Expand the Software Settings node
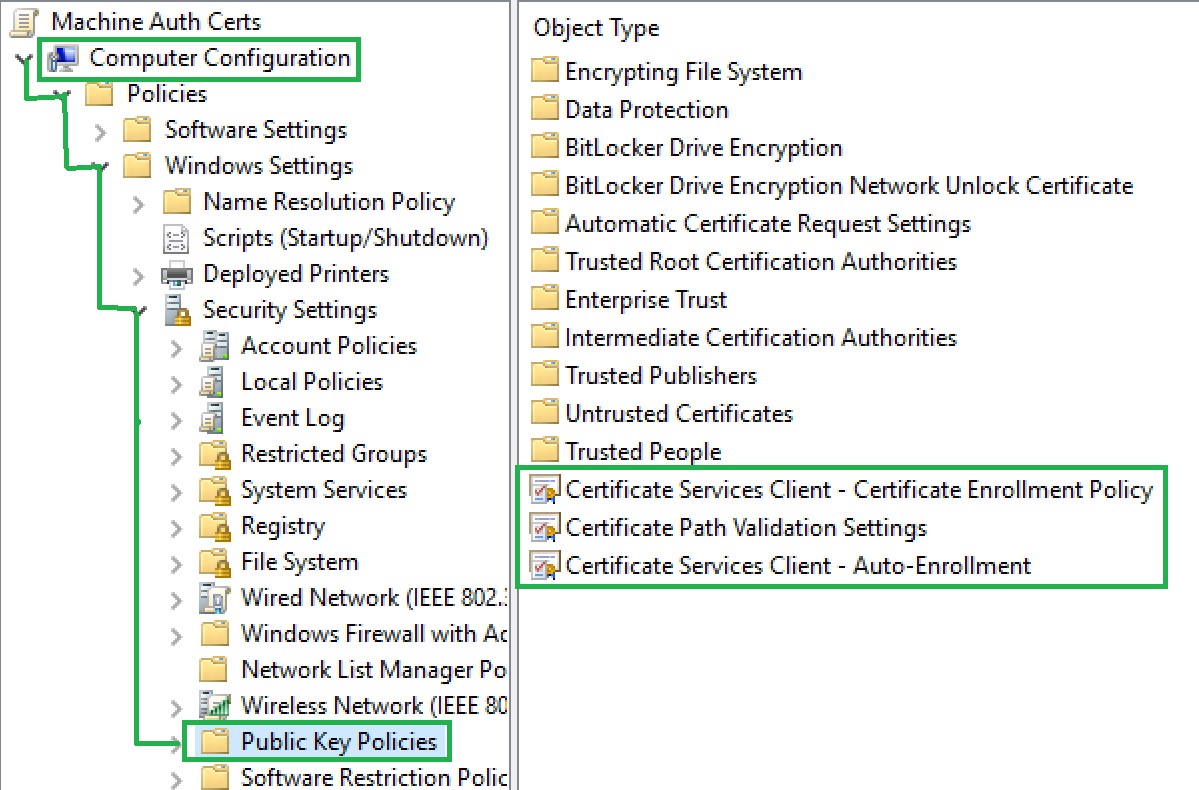This screenshot has width=1199, height=790. [x=100, y=131]
